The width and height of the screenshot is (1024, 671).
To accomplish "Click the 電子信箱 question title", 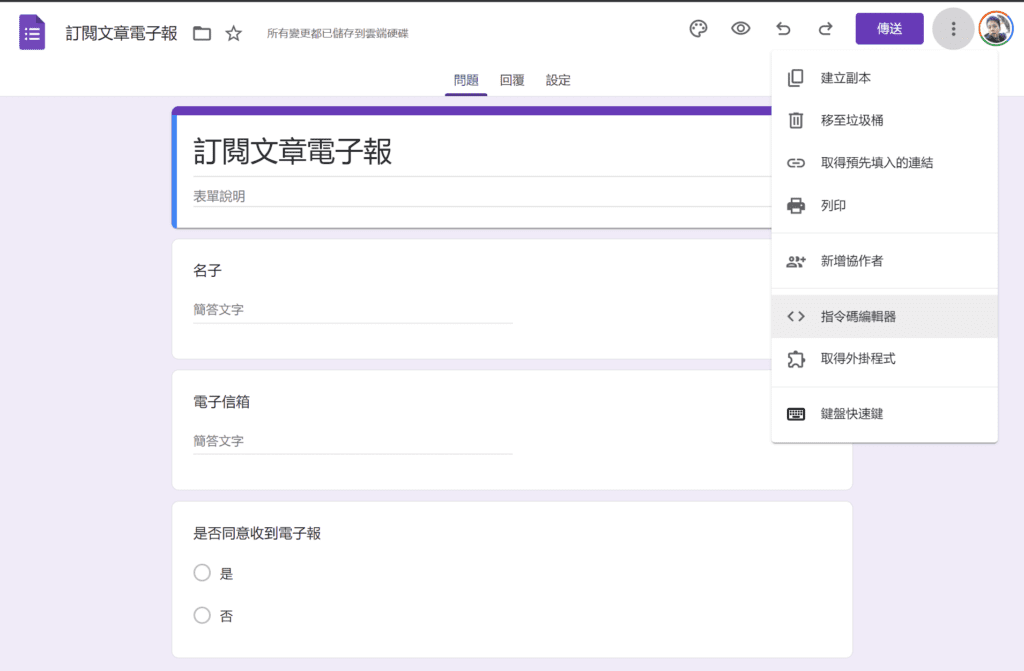I will [x=221, y=402].
